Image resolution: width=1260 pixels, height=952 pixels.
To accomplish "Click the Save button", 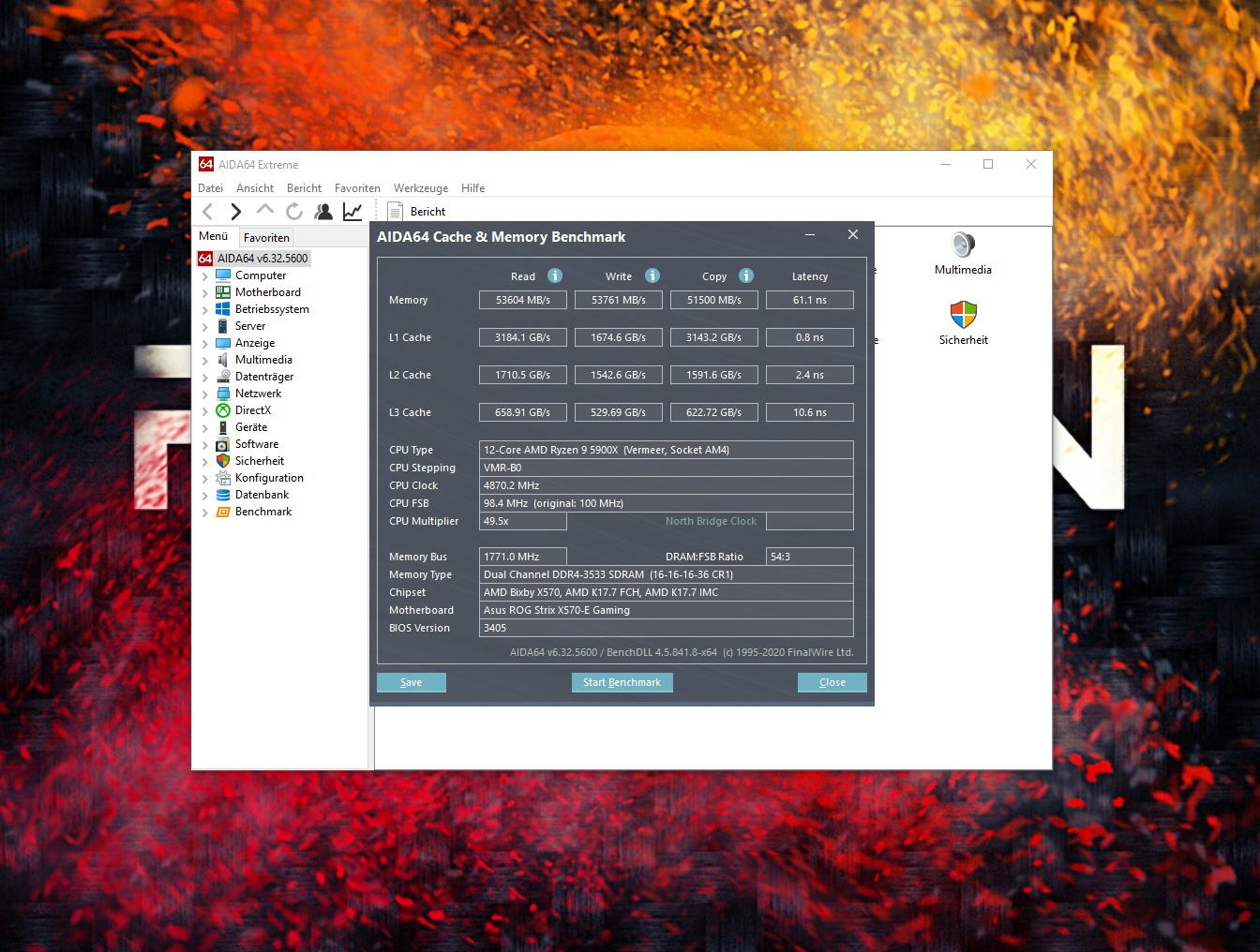I will [412, 682].
